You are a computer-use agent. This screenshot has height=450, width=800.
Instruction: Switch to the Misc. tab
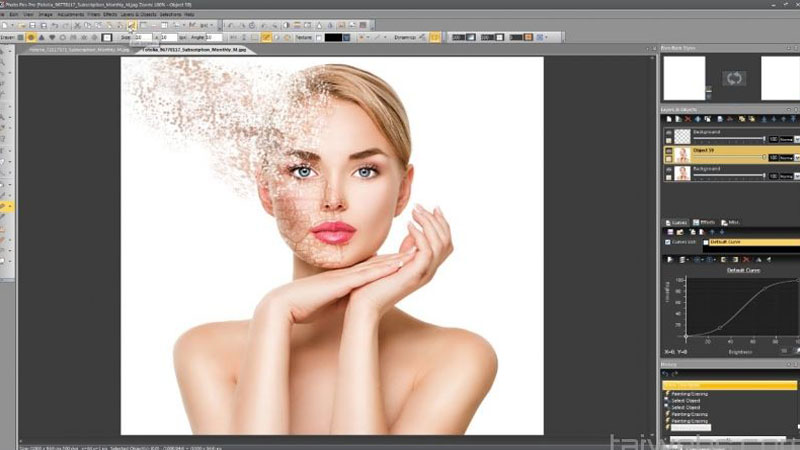730,222
